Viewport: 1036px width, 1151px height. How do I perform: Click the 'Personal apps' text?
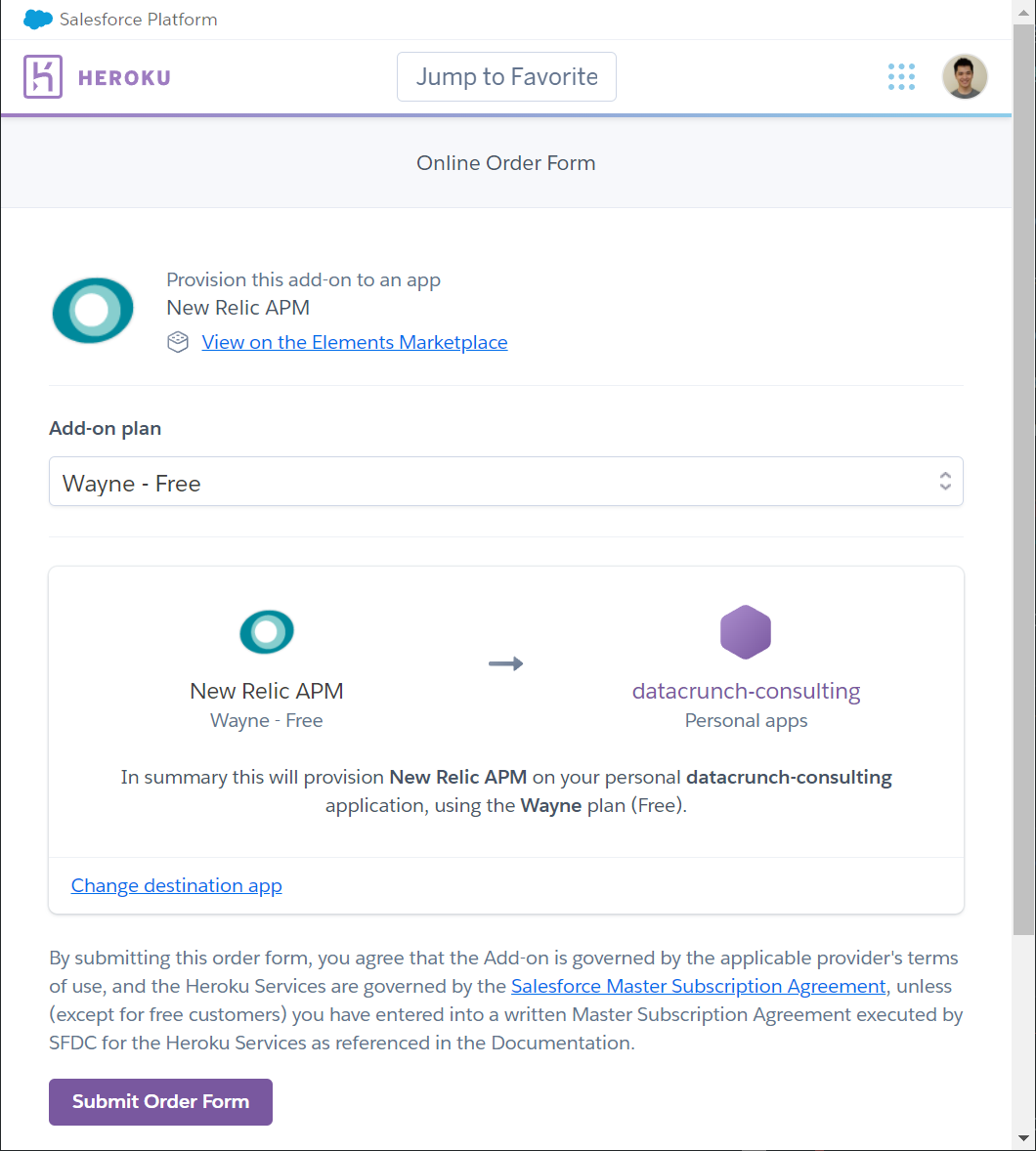click(x=746, y=721)
